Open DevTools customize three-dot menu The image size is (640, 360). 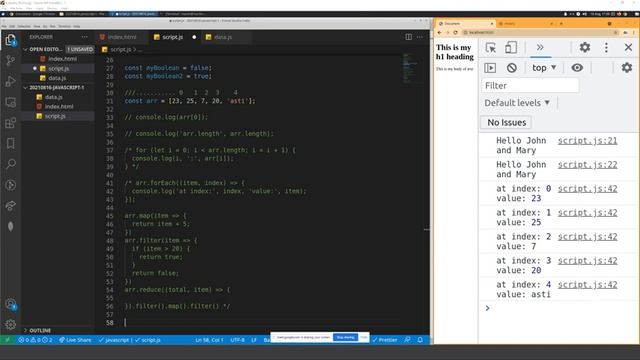[606, 47]
